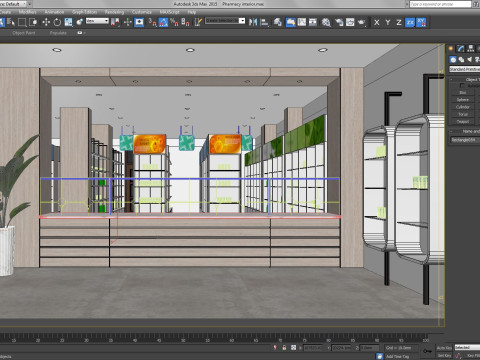Toggle Percent Snap
Image resolution: width=480 pixels, height=360 pixels.
pyautogui.click(x=174, y=22)
